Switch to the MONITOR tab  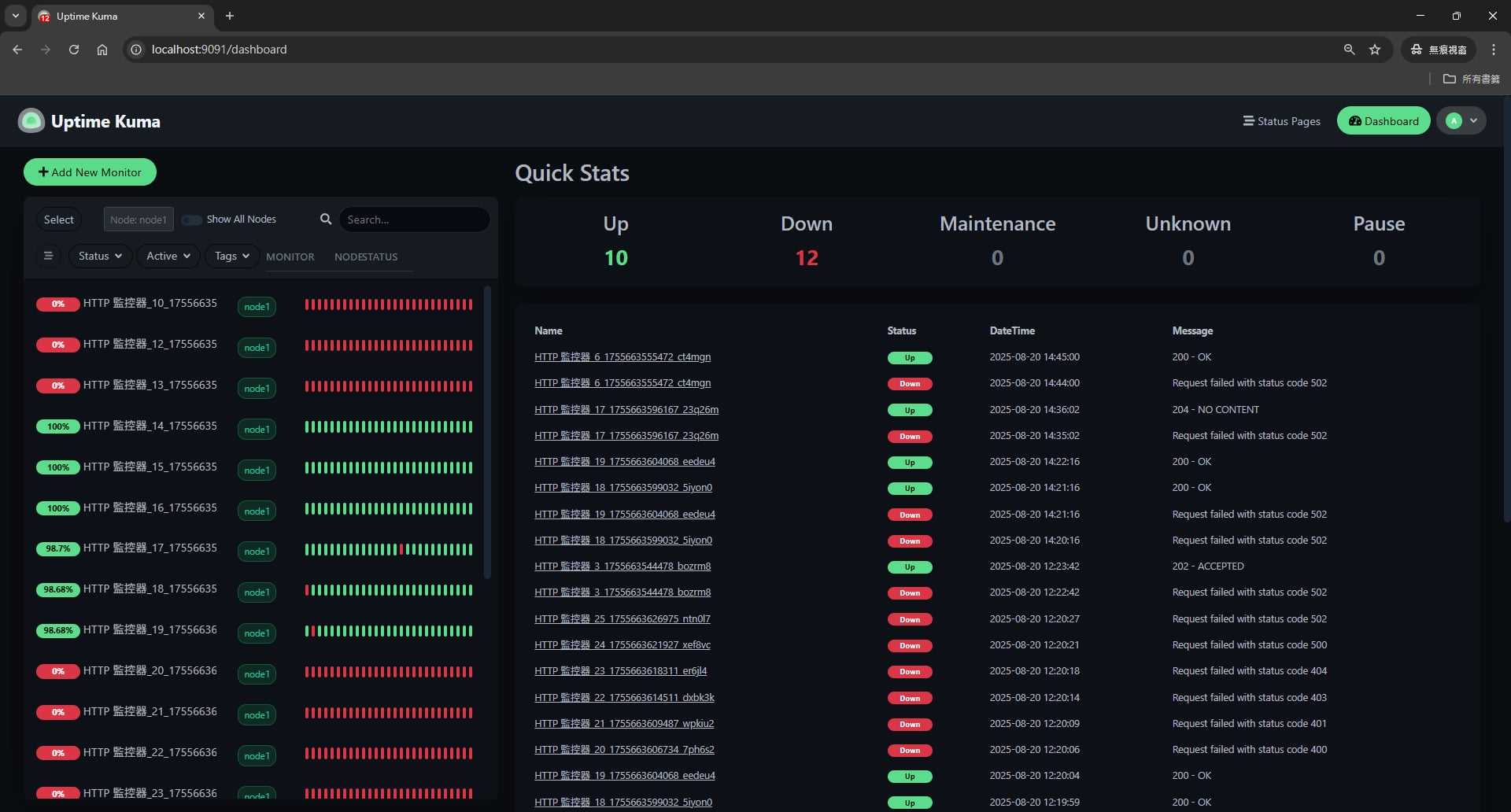pos(290,257)
